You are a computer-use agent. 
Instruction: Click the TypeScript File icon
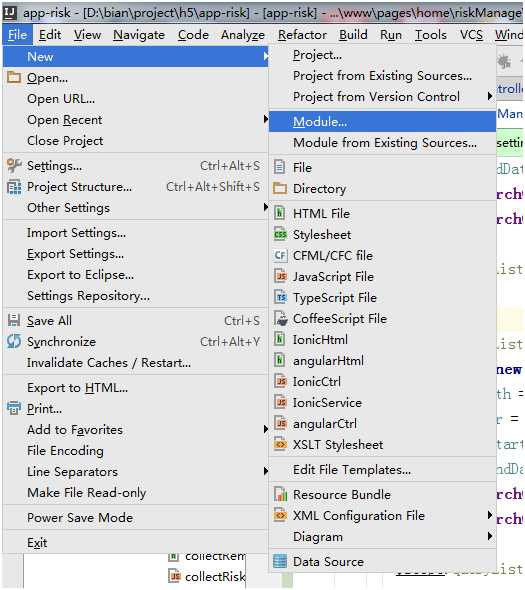[280, 298]
